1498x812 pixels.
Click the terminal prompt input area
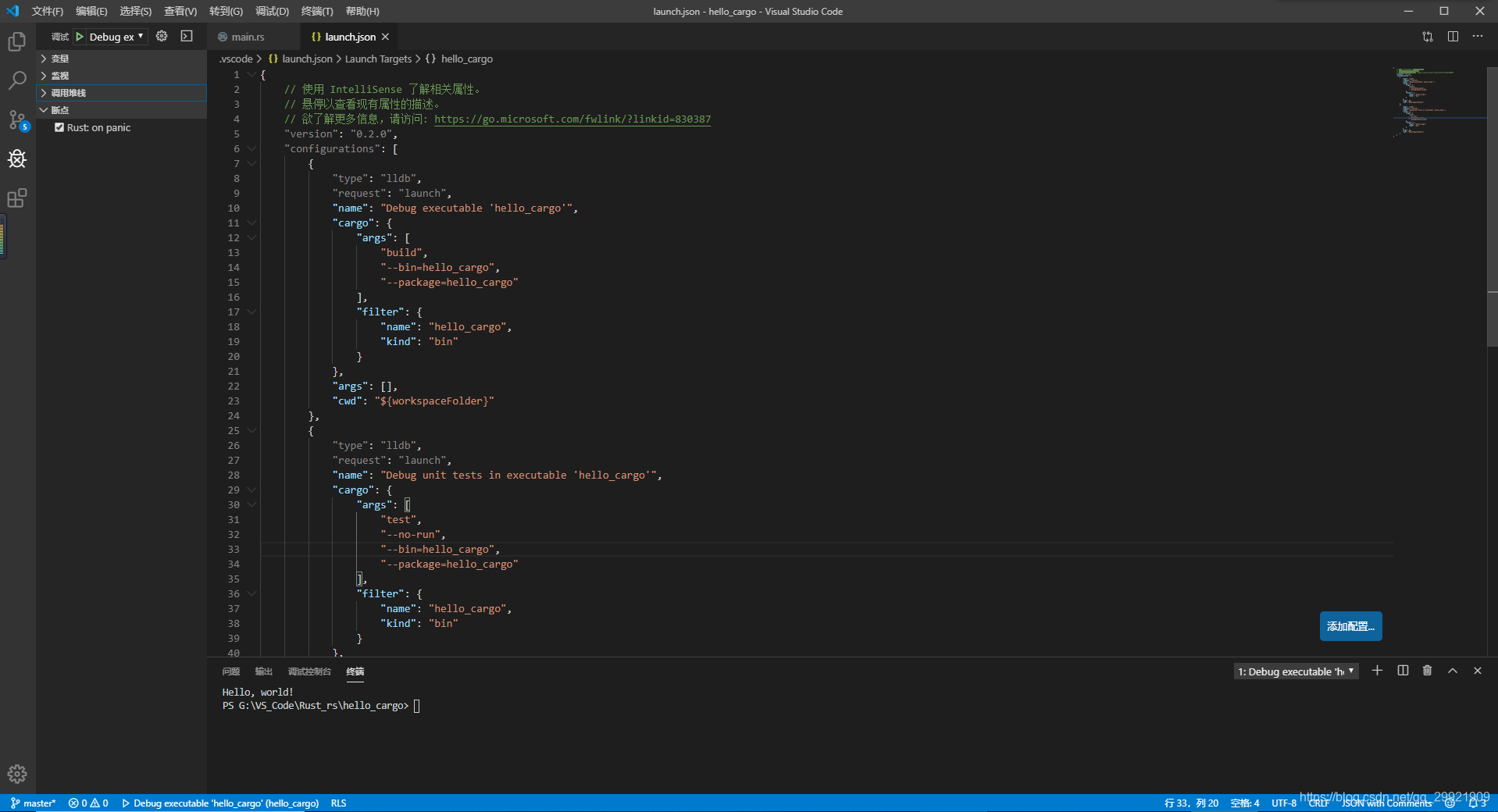[416, 706]
